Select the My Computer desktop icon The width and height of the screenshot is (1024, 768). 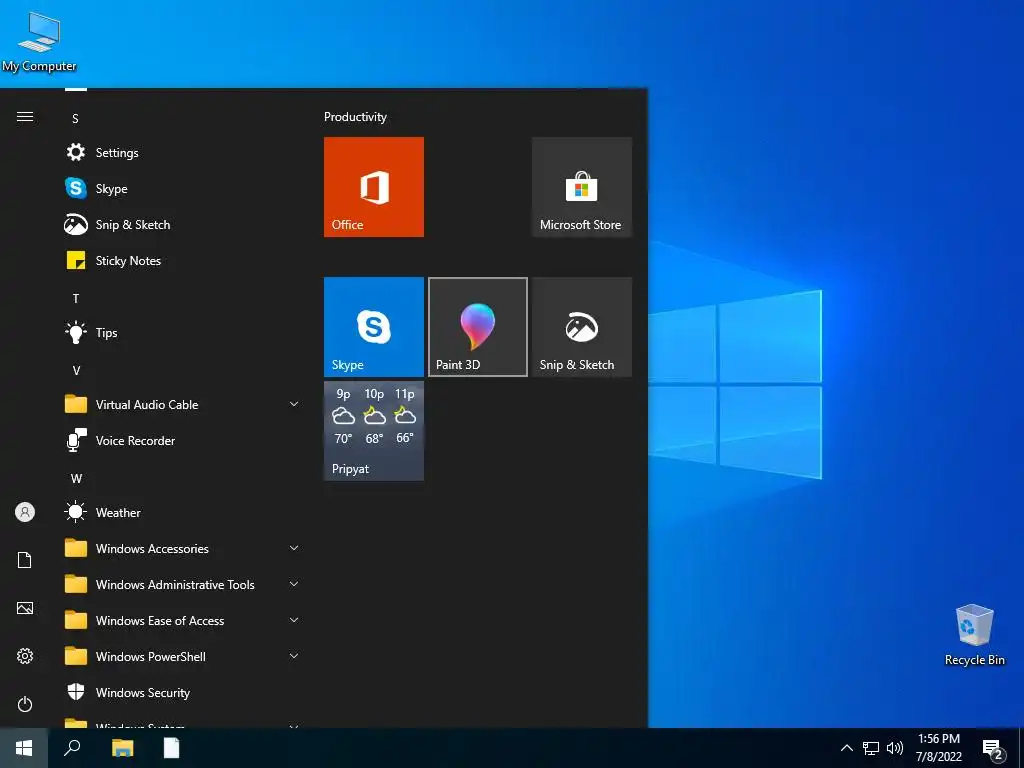click(x=39, y=42)
